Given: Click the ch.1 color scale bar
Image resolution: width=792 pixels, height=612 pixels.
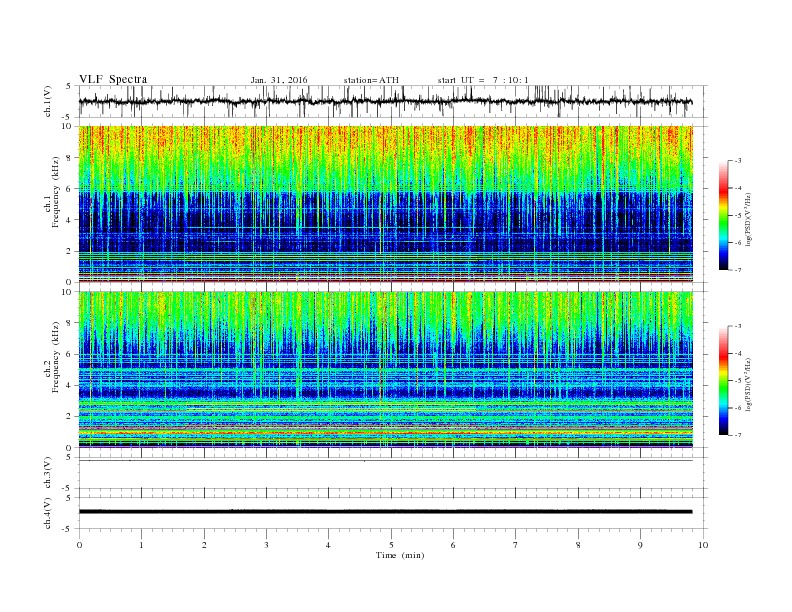Looking at the screenshot, I should click(x=723, y=216).
